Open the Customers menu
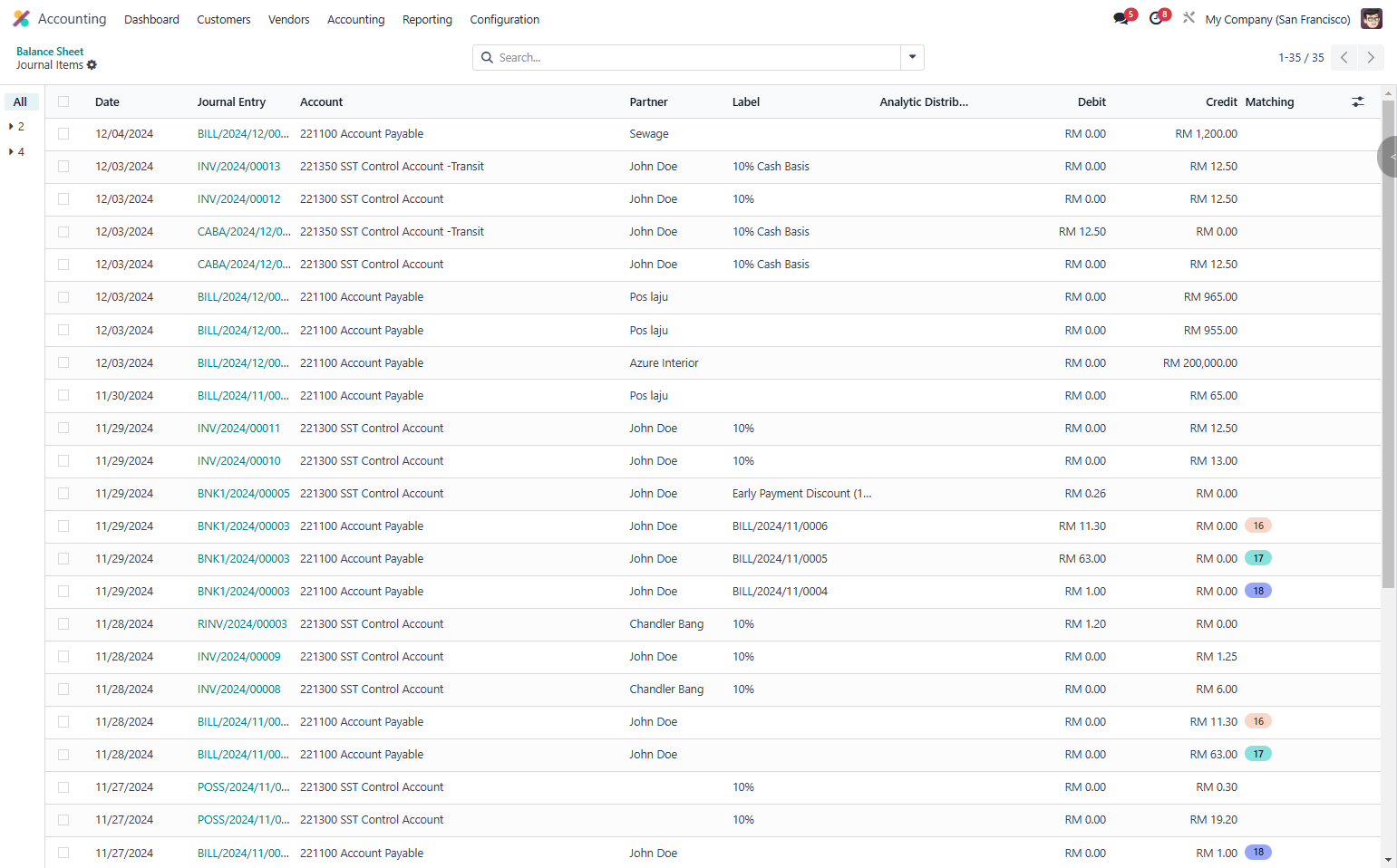Viewport: 1397px width, 868px height. pyautogui.click(x=224, y=19)
